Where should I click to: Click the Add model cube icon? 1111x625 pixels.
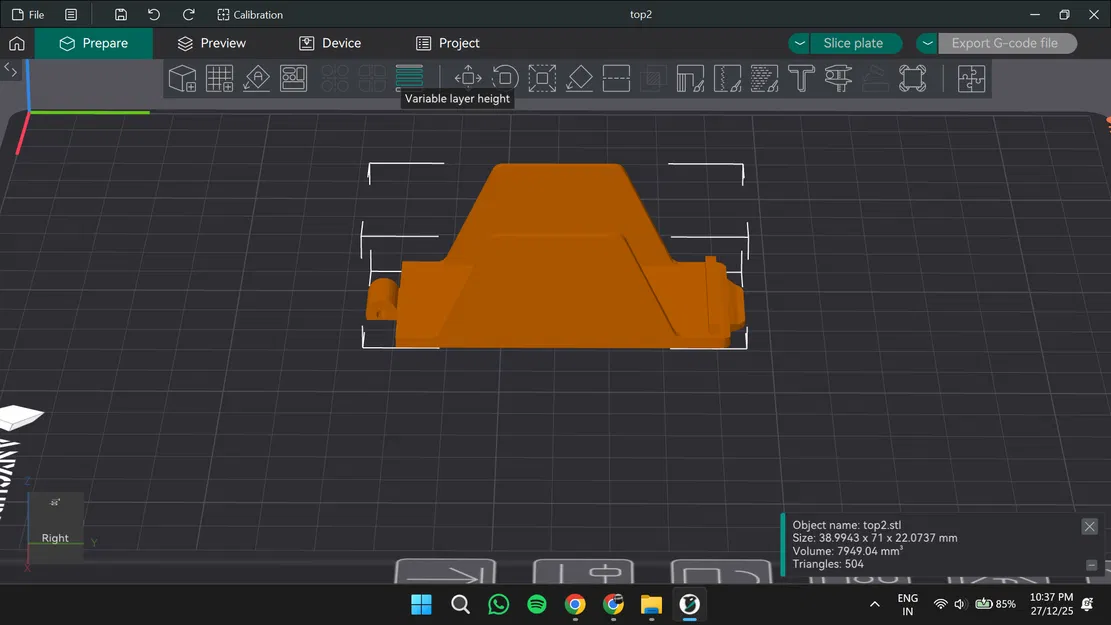pos(182,78)
